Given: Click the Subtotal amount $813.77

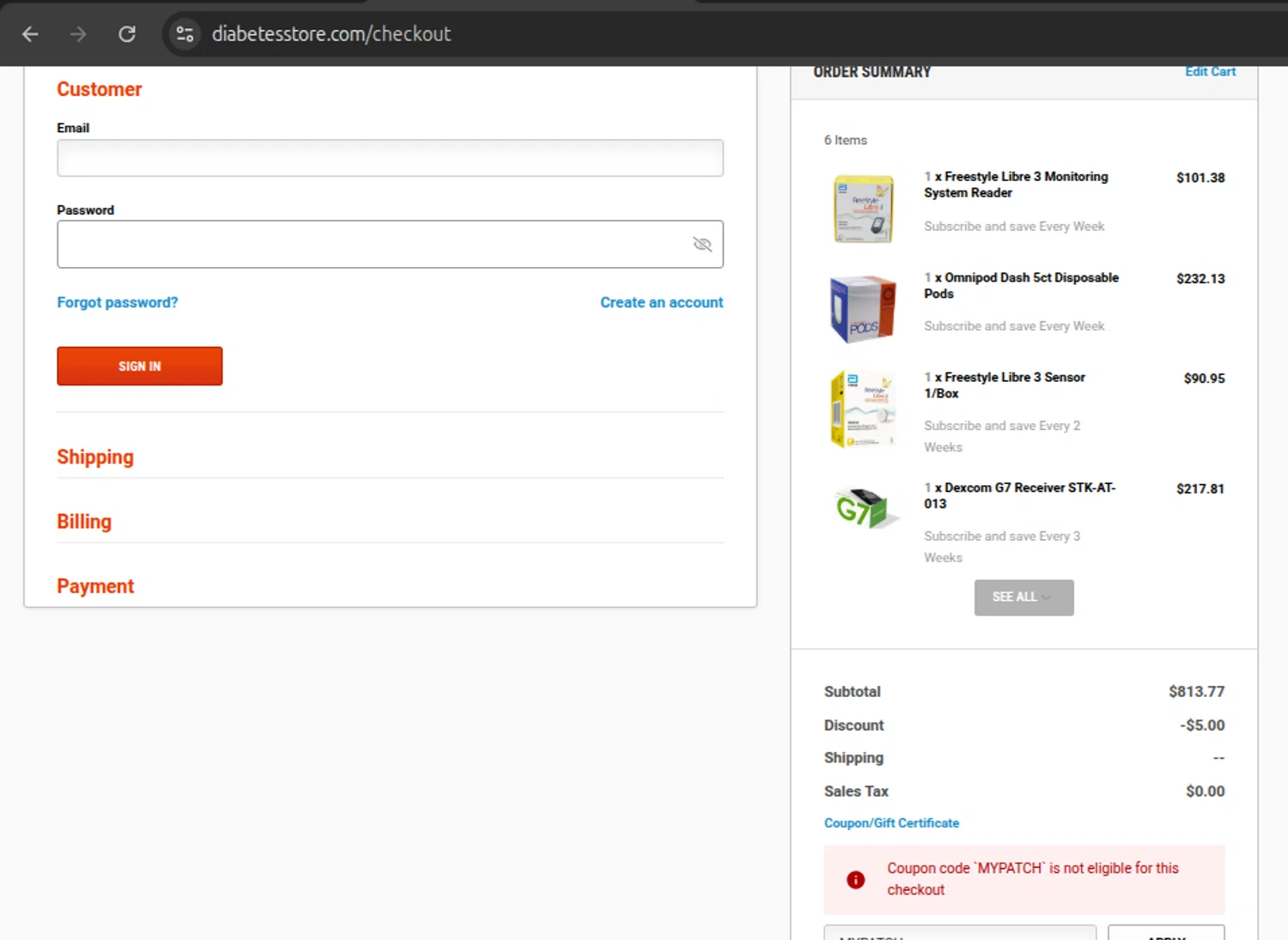Looking at the screenshot, I should point(1196,692).
